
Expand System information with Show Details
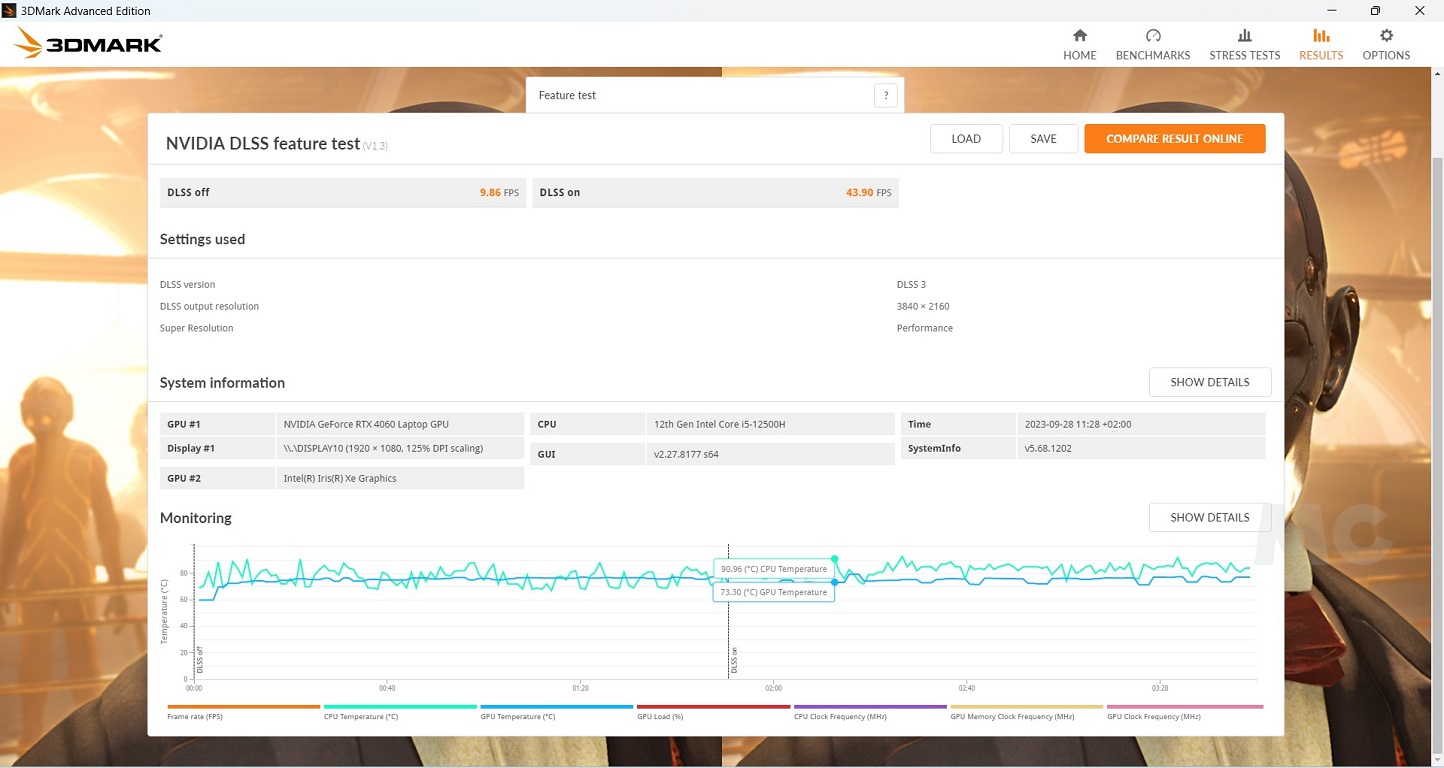tap(1209, 382)
